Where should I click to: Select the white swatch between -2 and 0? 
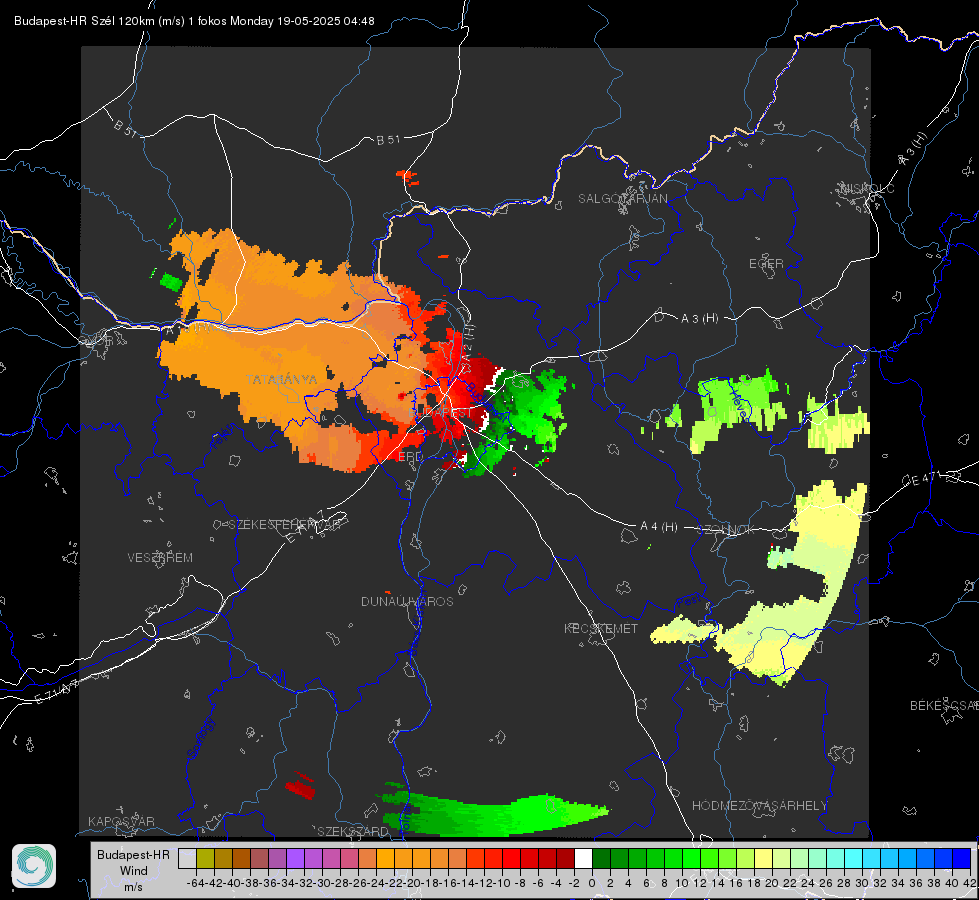coord(583,859)
